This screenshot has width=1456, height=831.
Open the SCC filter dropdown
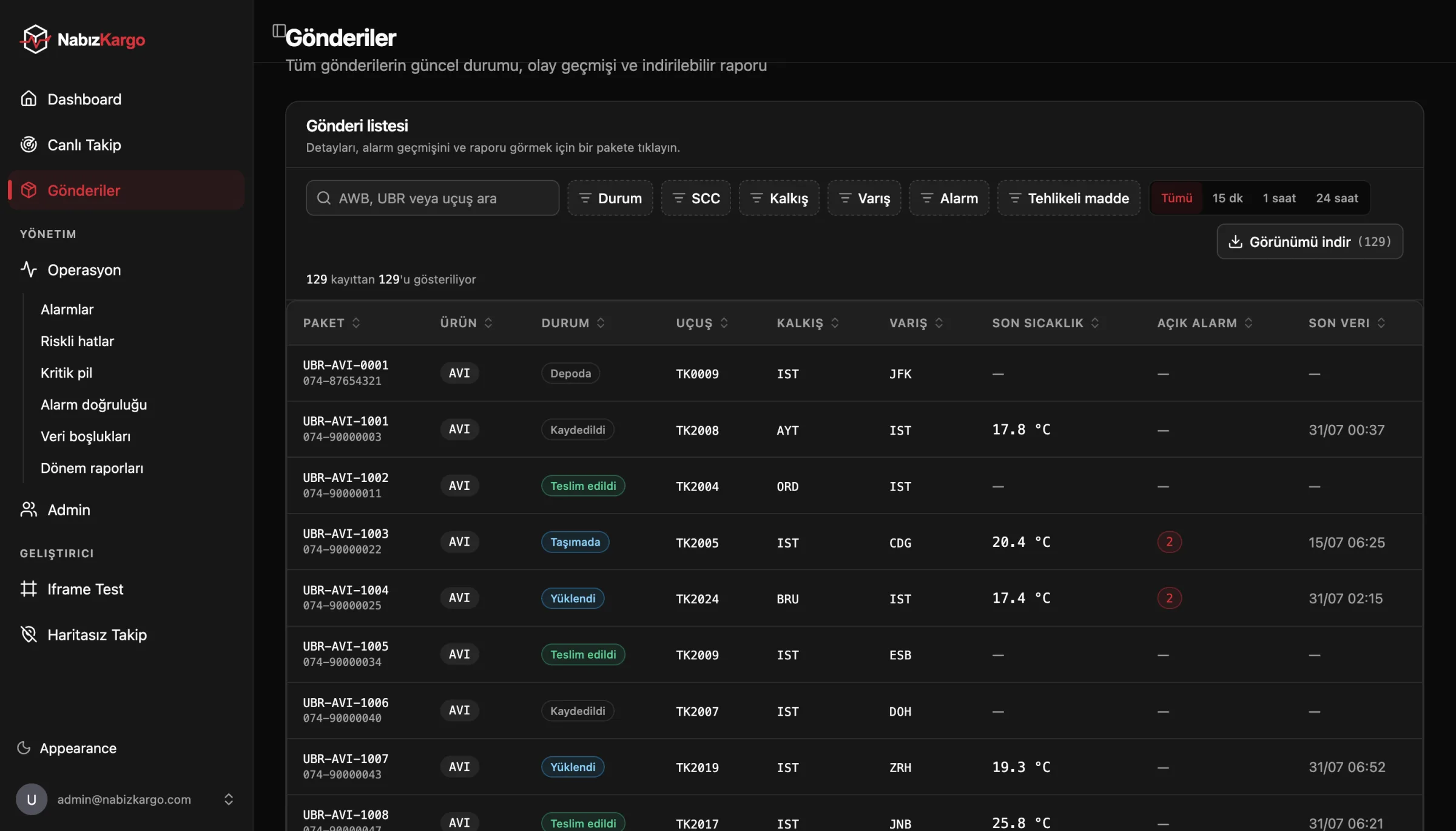(x=696, y=198)
